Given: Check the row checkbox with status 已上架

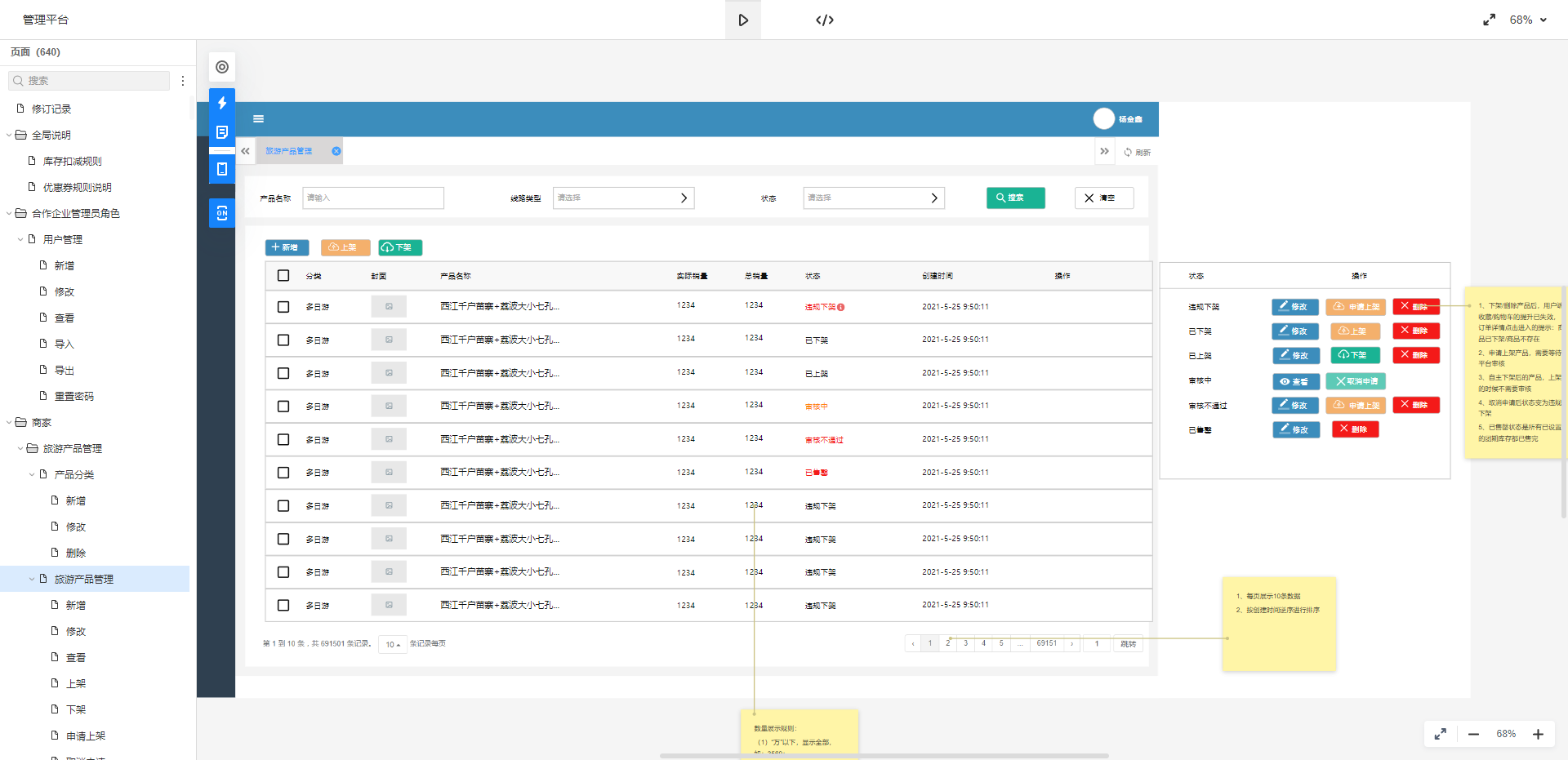Looking at the screenshot, I should click(283, 373).
